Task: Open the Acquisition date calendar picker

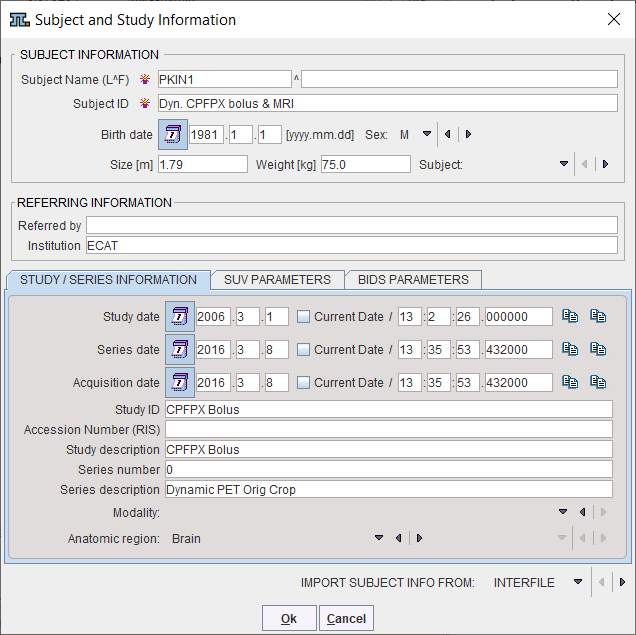Action: pos(180,382)
